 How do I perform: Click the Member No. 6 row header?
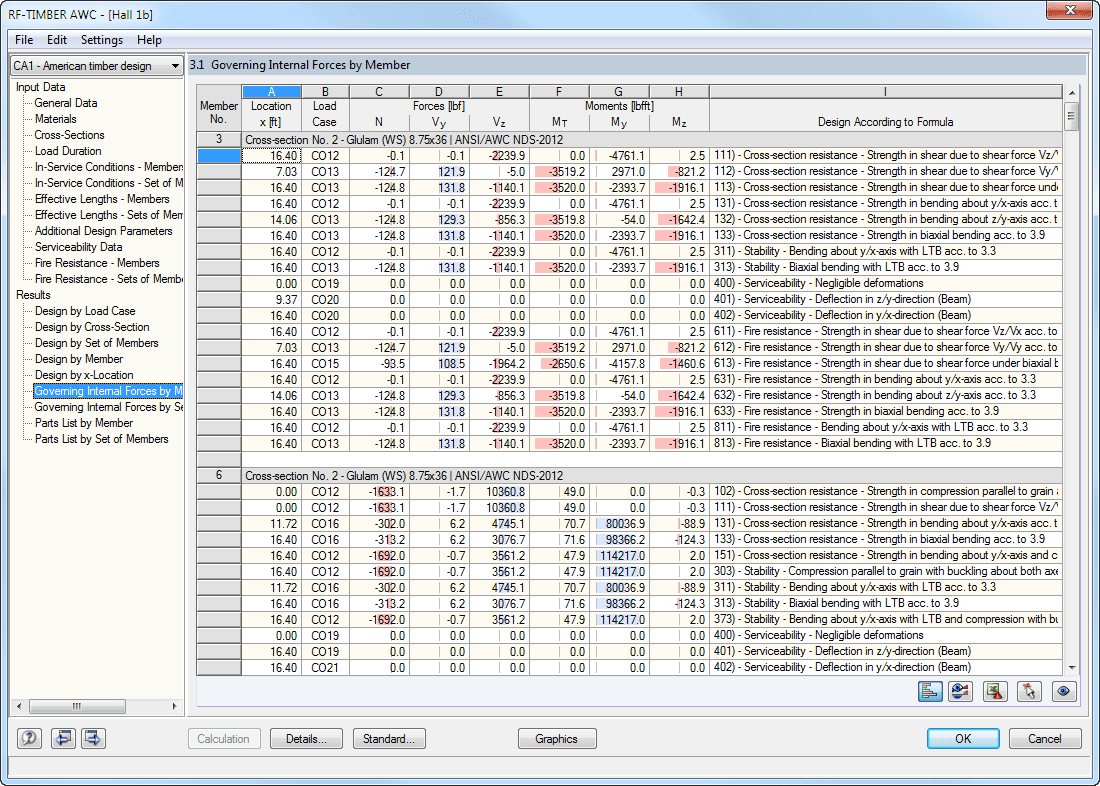[x=219, y=475]
